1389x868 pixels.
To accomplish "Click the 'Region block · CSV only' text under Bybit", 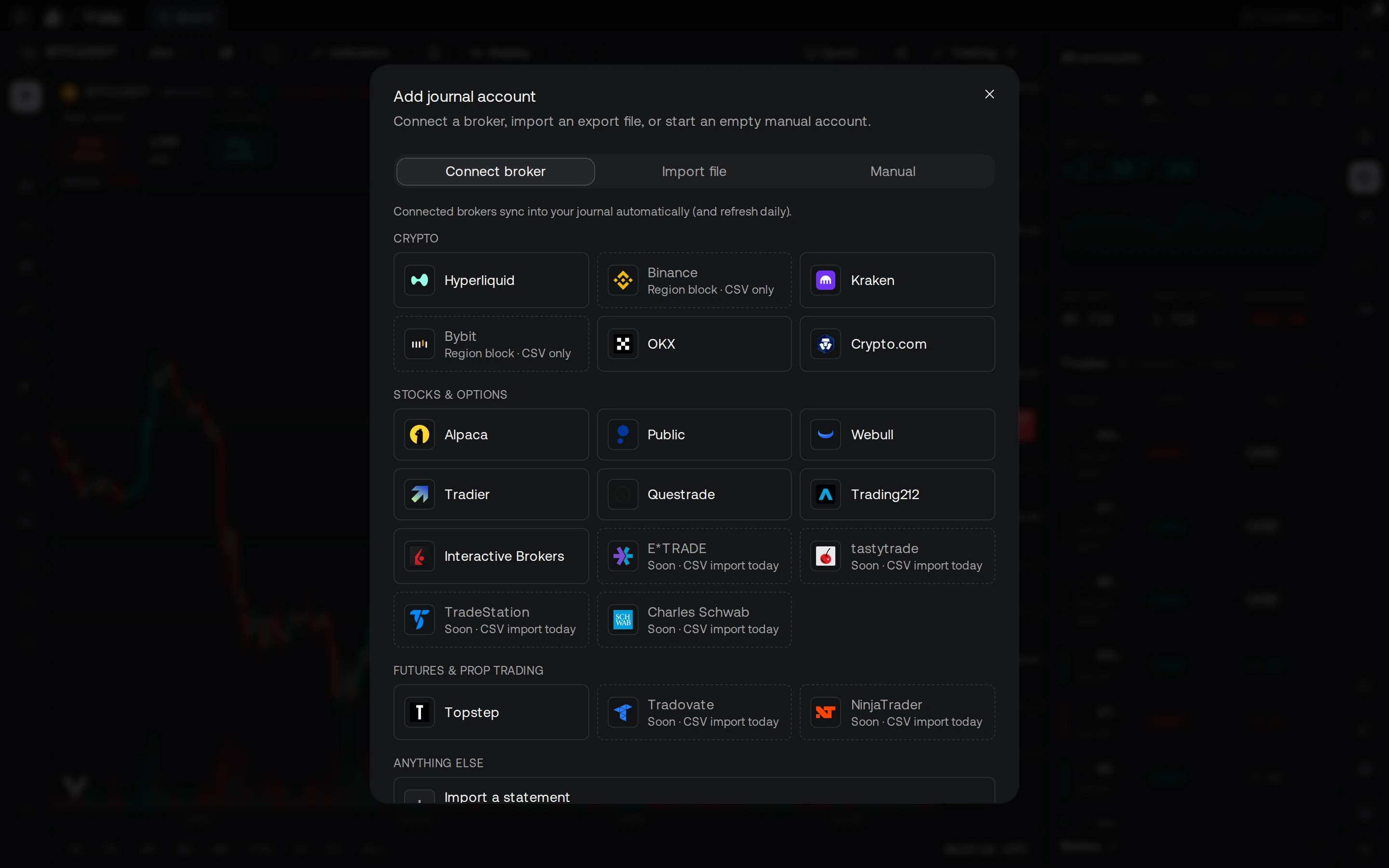I will (x=507, y=353).
